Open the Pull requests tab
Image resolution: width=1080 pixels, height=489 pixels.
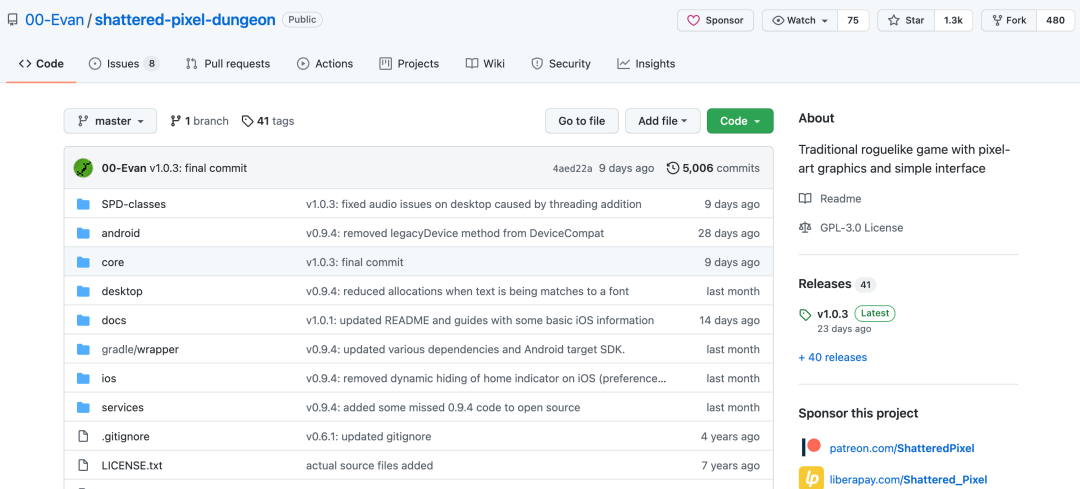click(x=228, y=63)
